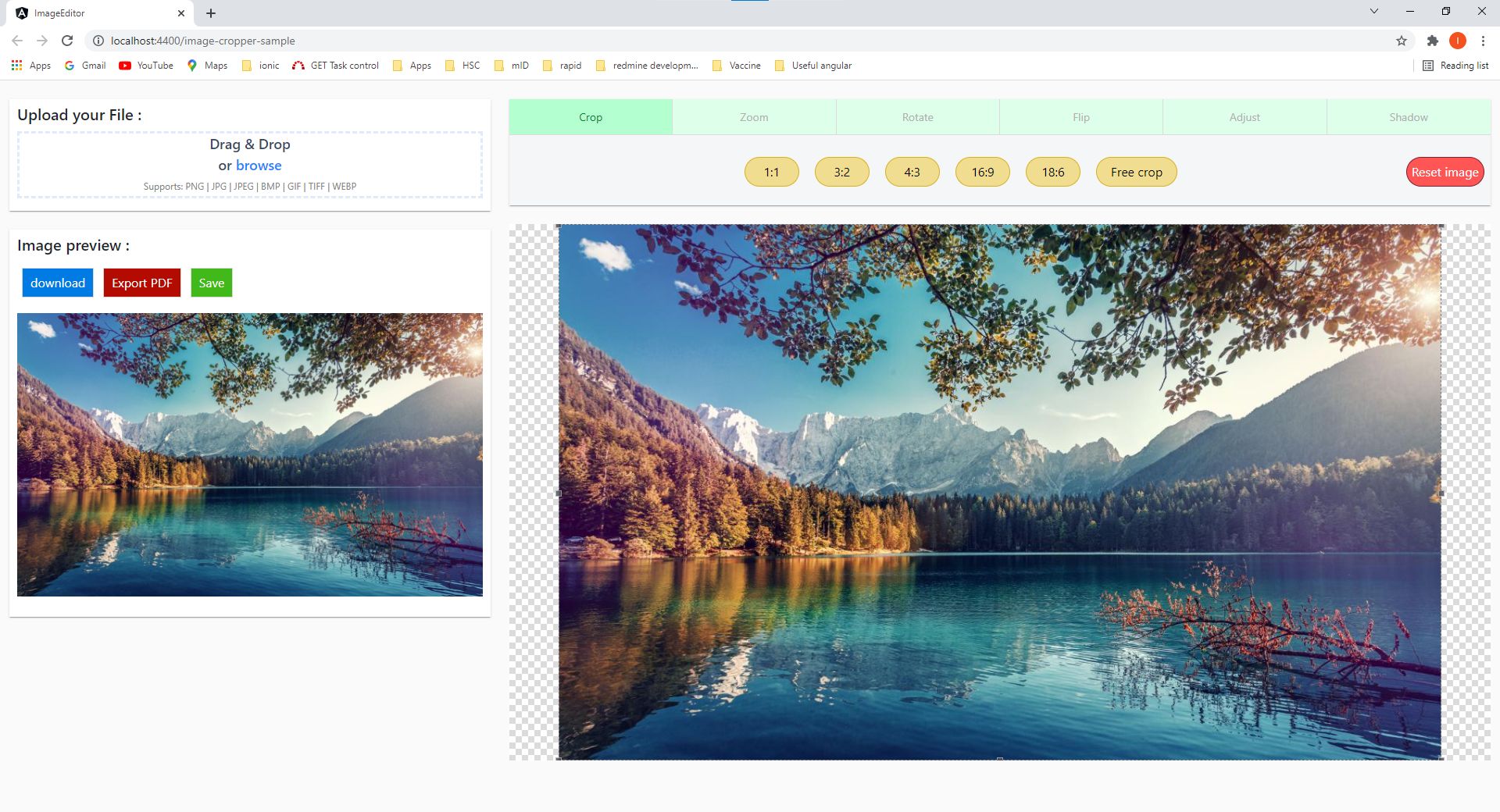The height and width of the screenshot is (812, 1500).
Task: Open the Chrome profile avatar
Action: click(1458, 41)
